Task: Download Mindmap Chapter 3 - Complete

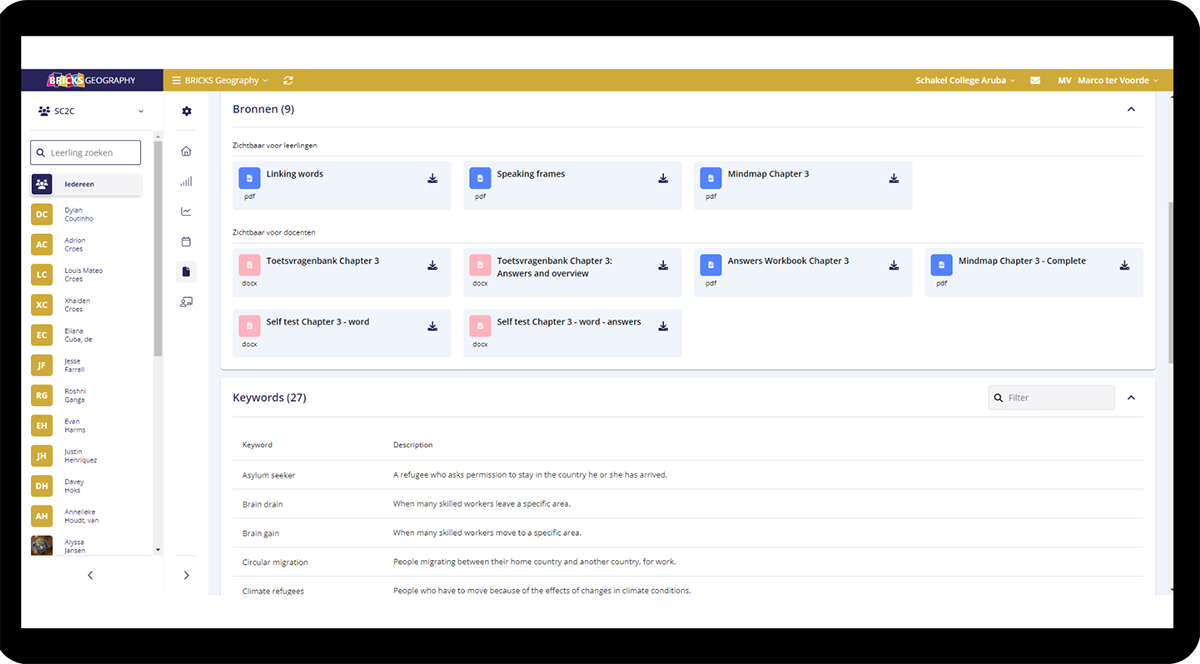Action: [1124, 266]
